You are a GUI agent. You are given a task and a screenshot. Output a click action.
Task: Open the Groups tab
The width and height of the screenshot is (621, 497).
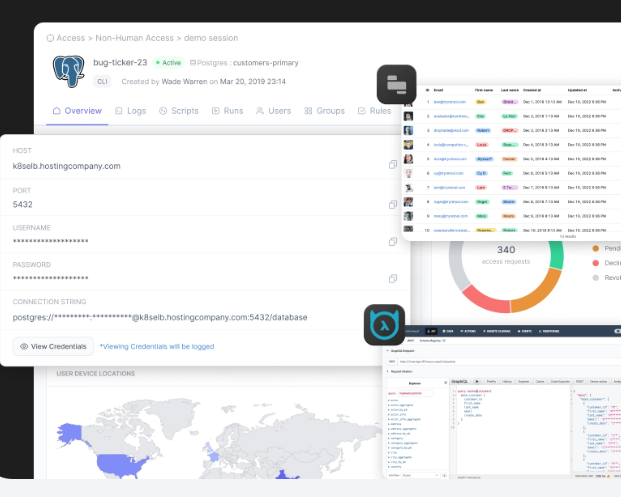(325, 111)
